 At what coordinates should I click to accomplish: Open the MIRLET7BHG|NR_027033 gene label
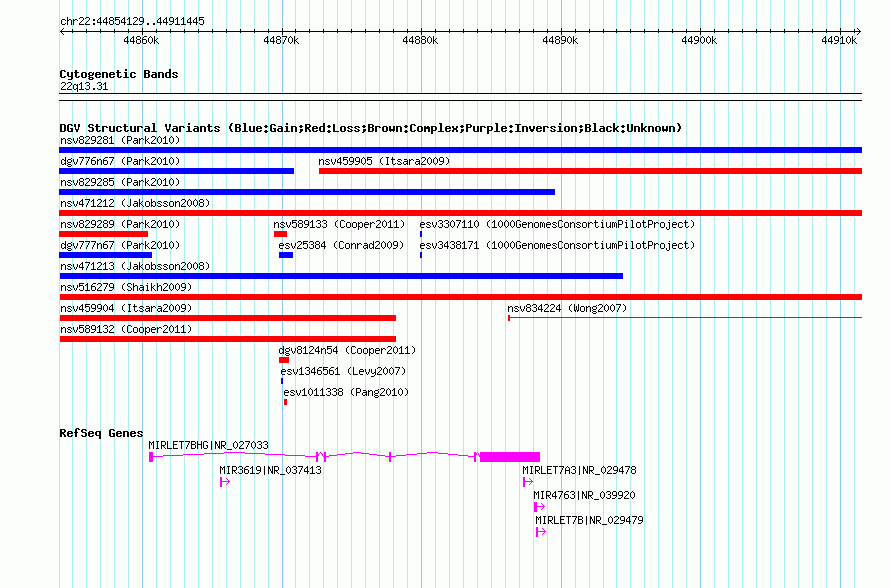coord(208,445)
